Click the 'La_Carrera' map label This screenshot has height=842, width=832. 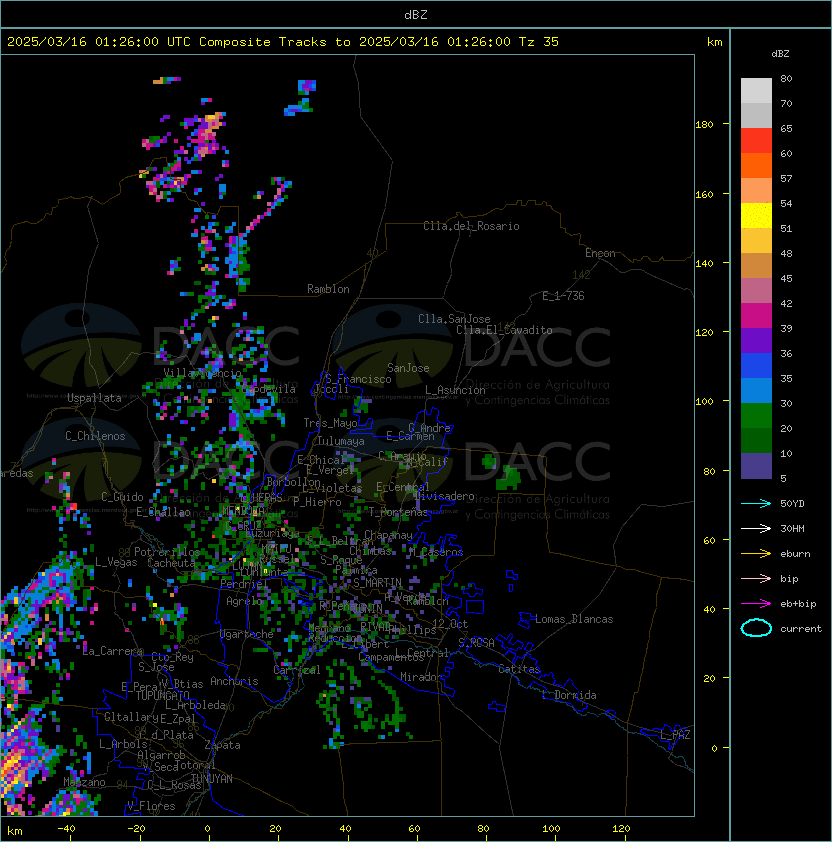[112, 651]
